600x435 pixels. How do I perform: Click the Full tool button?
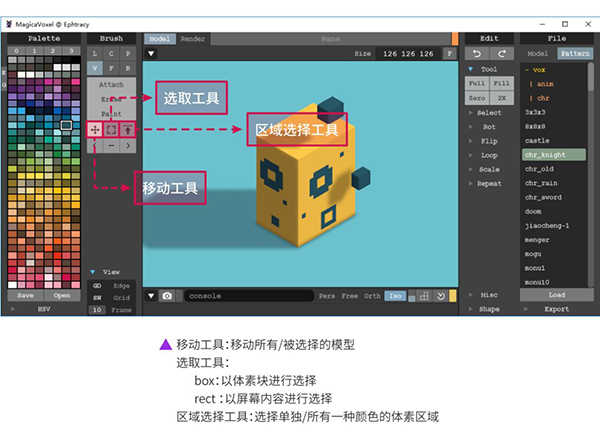point(477,83)
